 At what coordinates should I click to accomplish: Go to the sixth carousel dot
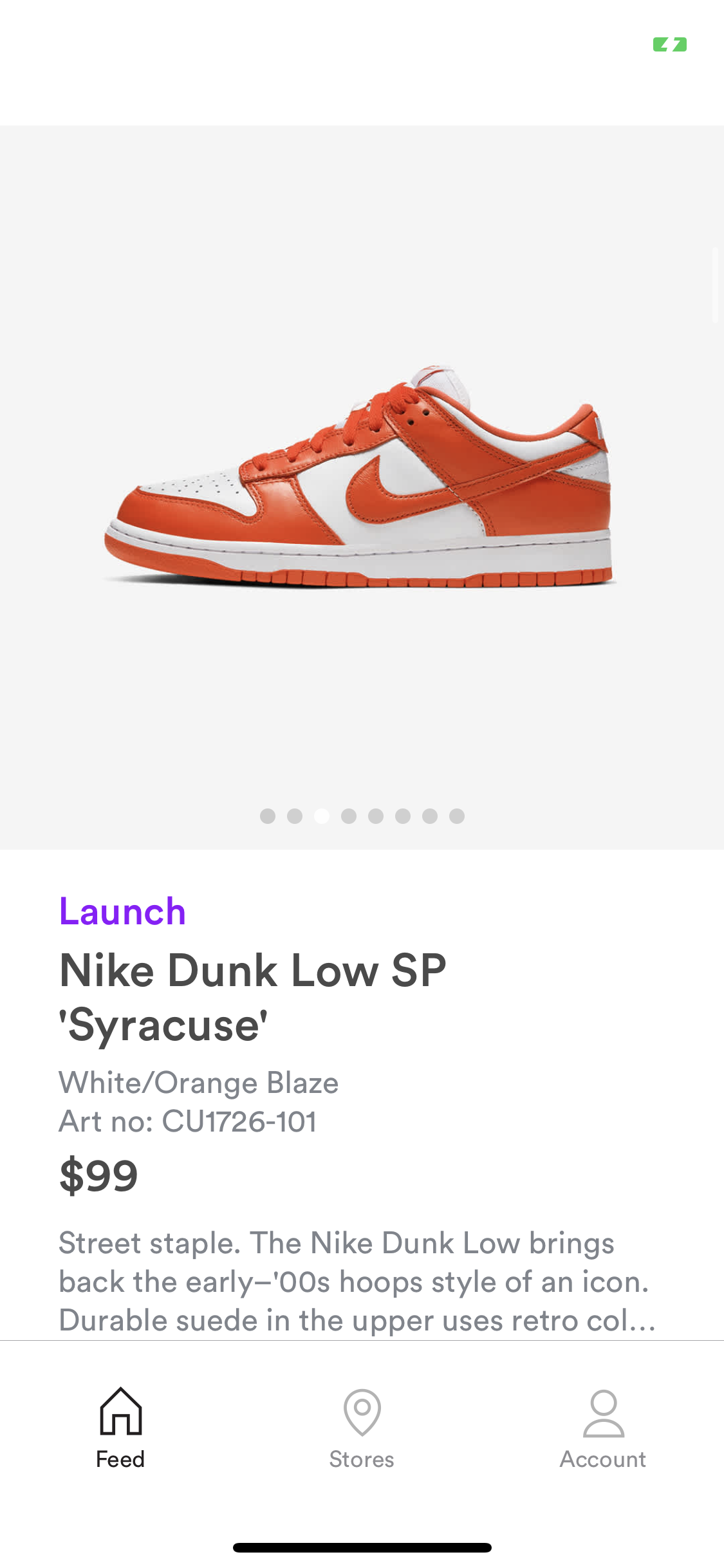[403, 816]
